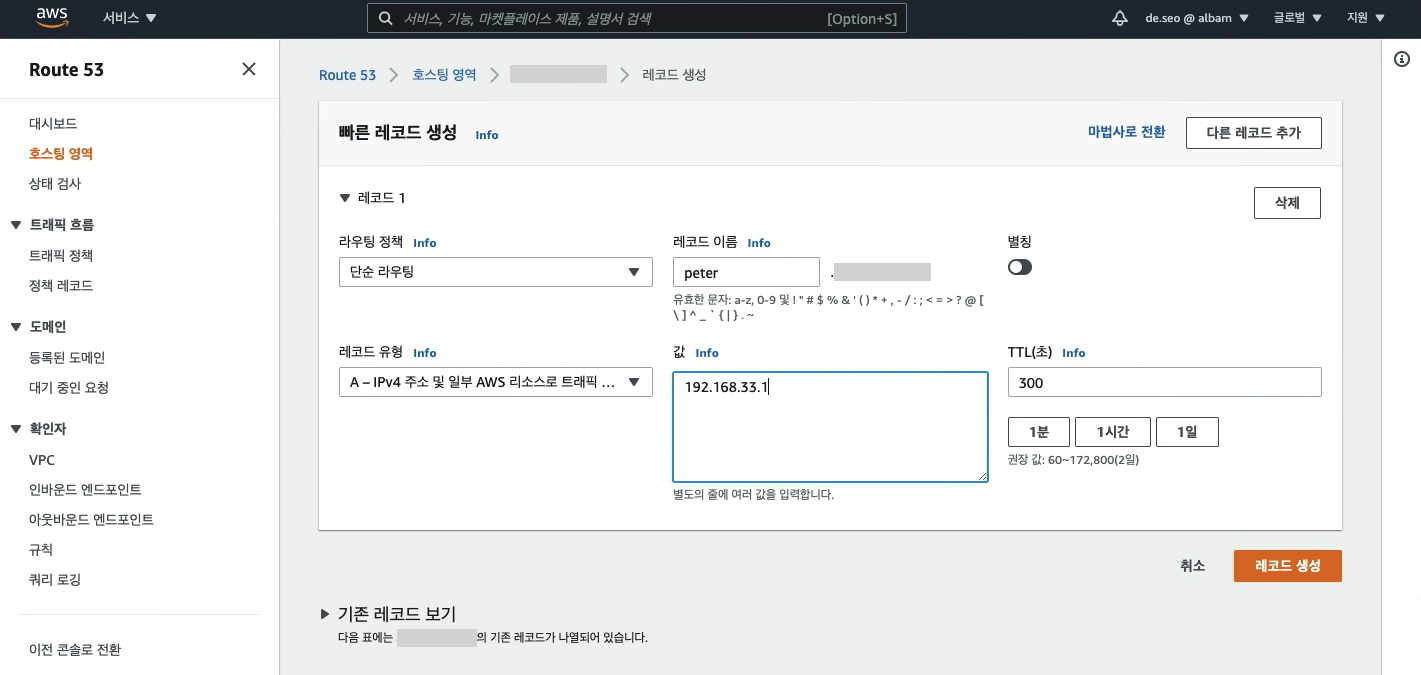Click the AWS logo home icon
The height and width of the screenshot is (675, 1421).
pyautogui.click(x=51, y=17)
